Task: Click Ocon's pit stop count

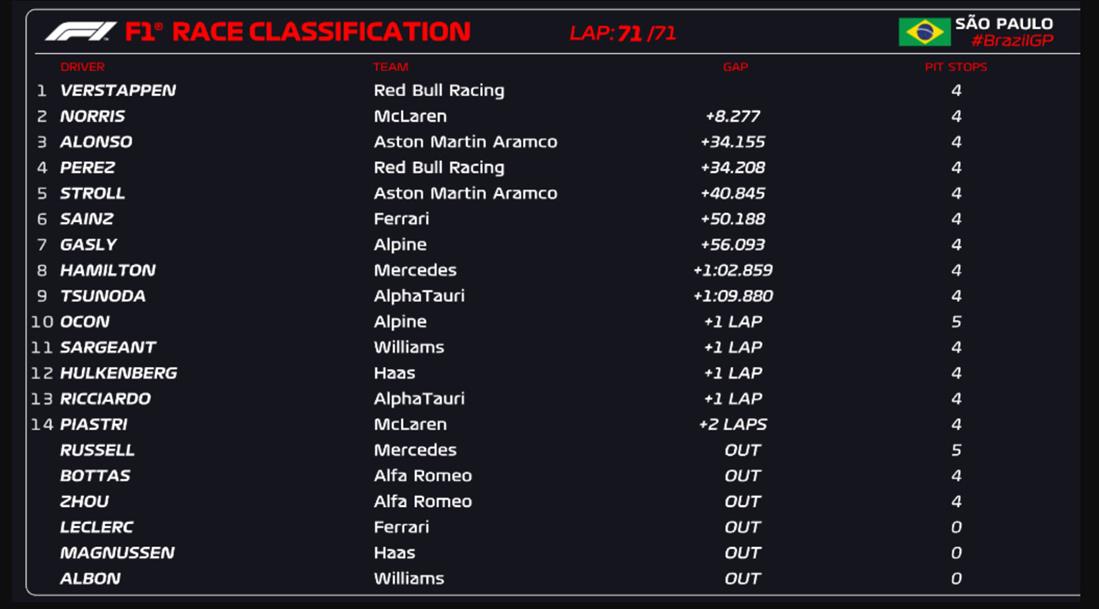Action: (x=956, y=322)
